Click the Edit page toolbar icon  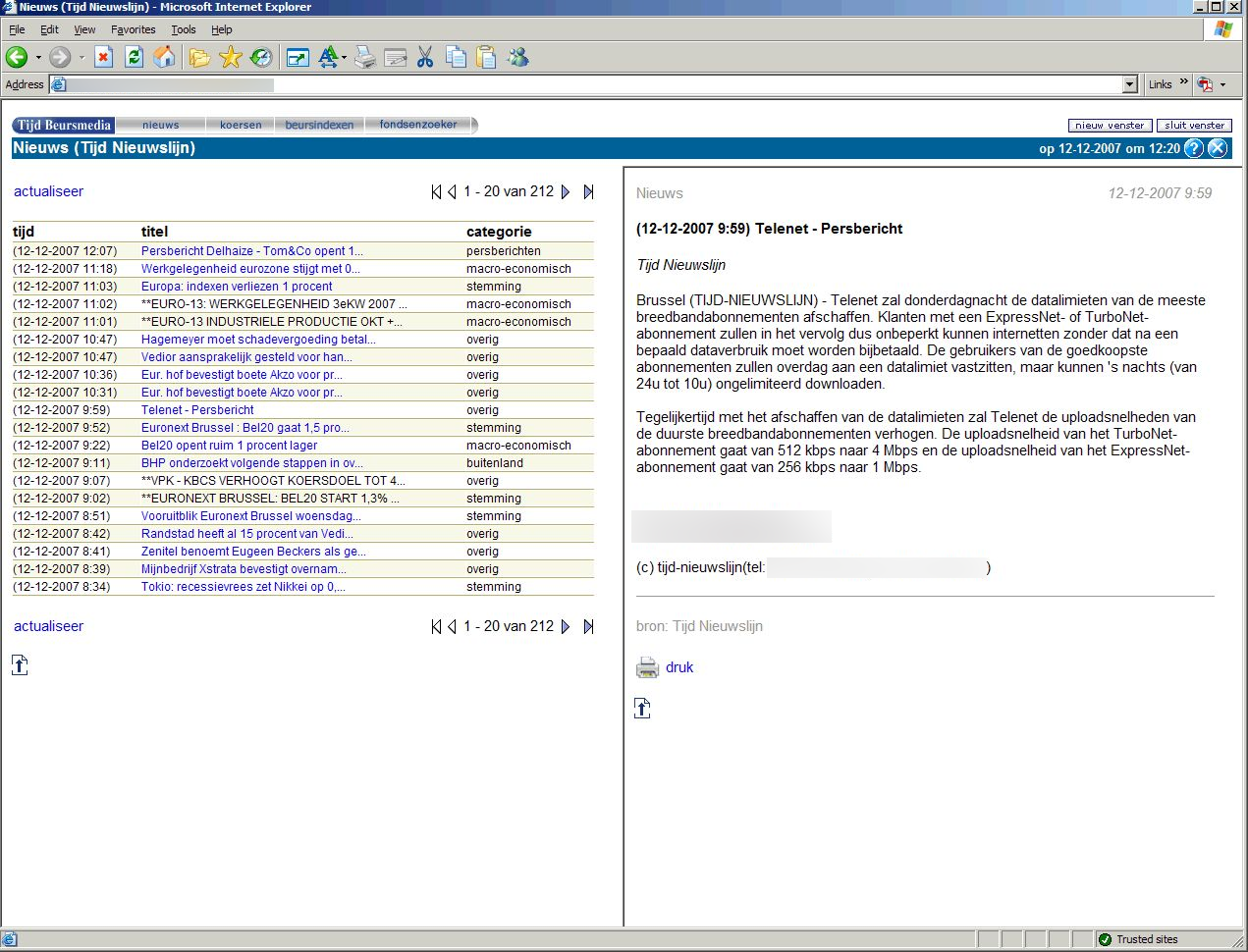395,57
